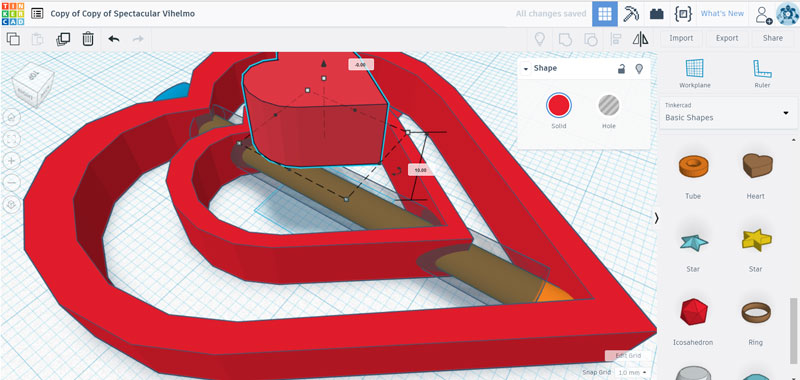800x380 pixels.
Task: Open the Align tool
Action: click(616, 38)
